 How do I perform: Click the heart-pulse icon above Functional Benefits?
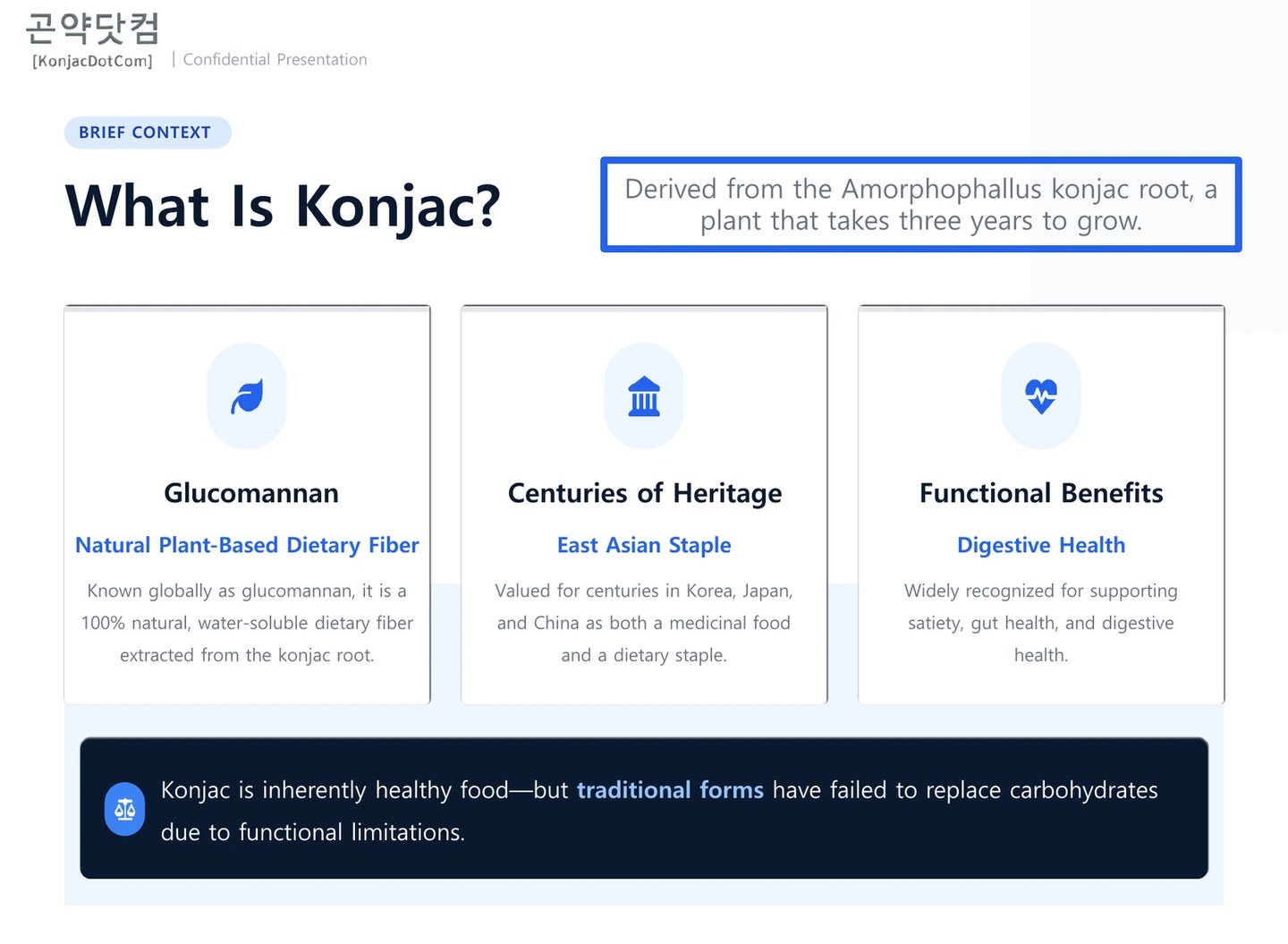point(1041,396)
